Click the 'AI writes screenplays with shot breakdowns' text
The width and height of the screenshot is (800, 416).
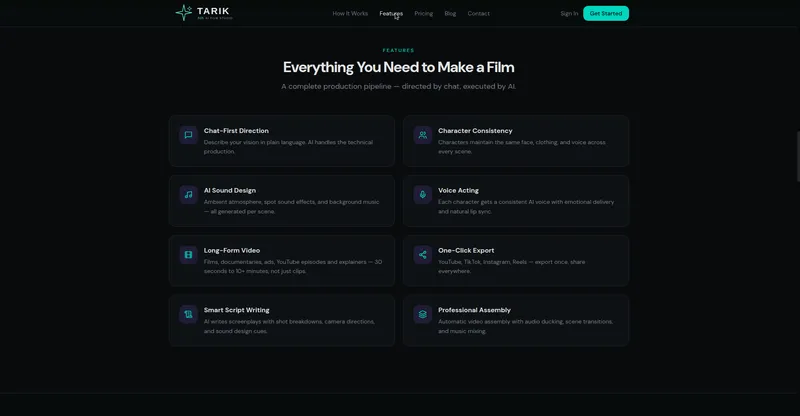(x=289, y=326)
